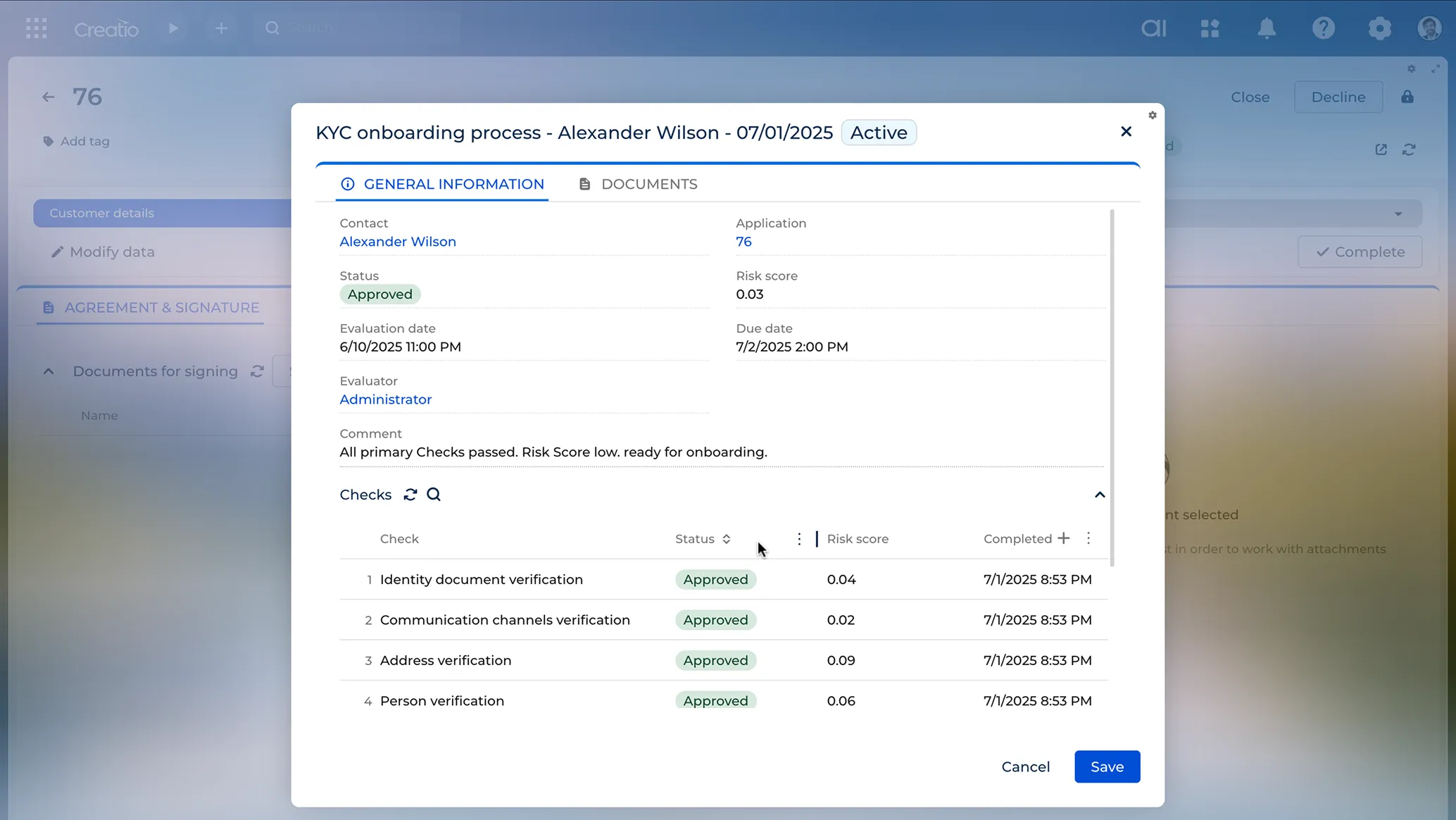Open the dialog settings gear above the close button

click(x=1152, y=115)
